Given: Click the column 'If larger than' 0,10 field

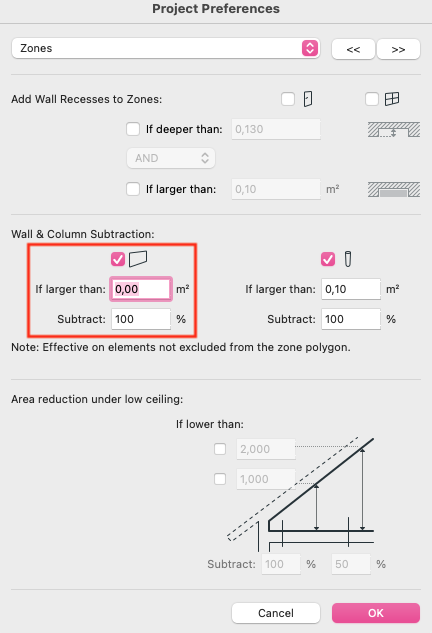Looking at the screenshot, I should [x=351, y=289].
